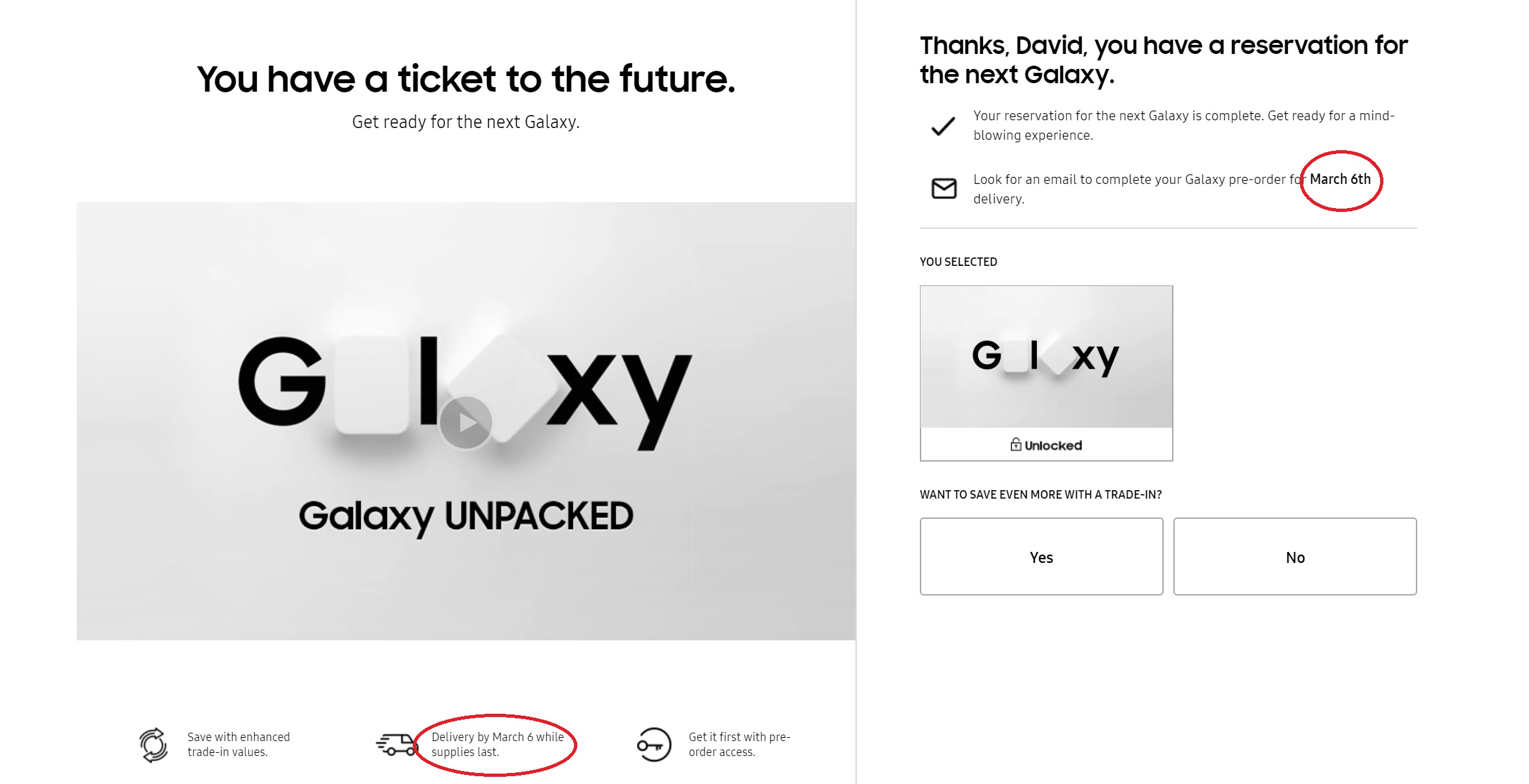The height and width of the screenshot is (784, 1529).
Task: Click the 'YOU SELECTED' label
Action: [958, 262]
